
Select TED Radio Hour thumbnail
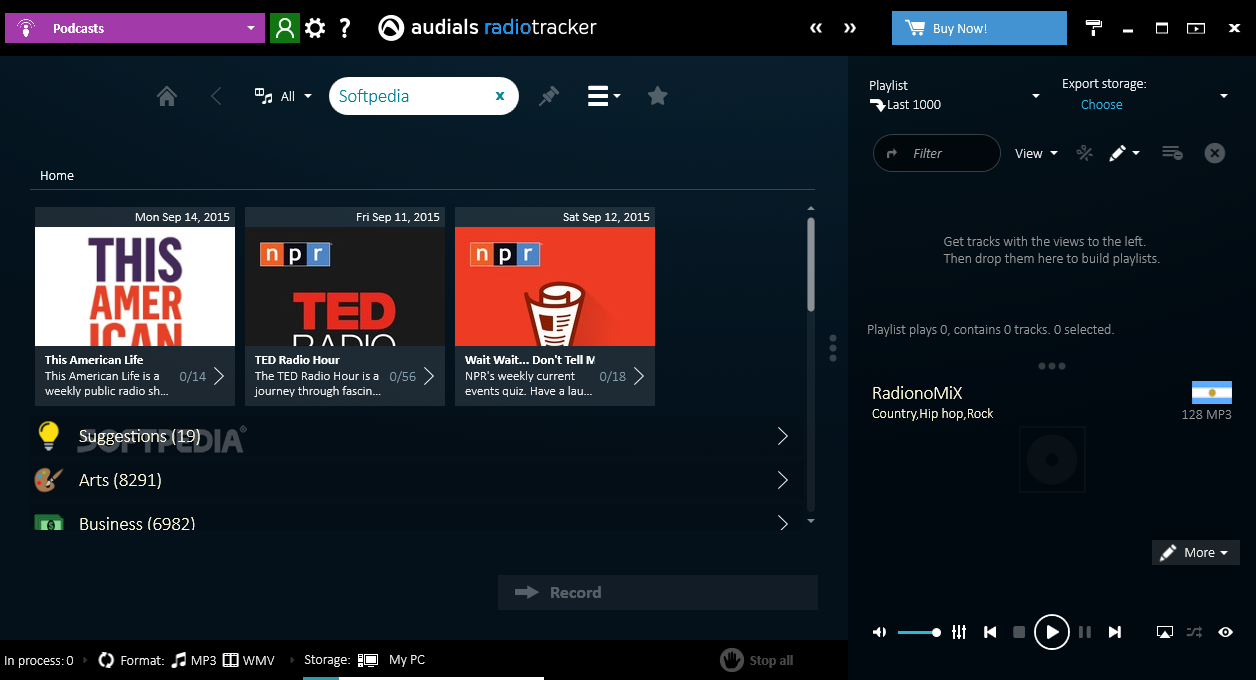pyautogui.click(x=345, y=286)
